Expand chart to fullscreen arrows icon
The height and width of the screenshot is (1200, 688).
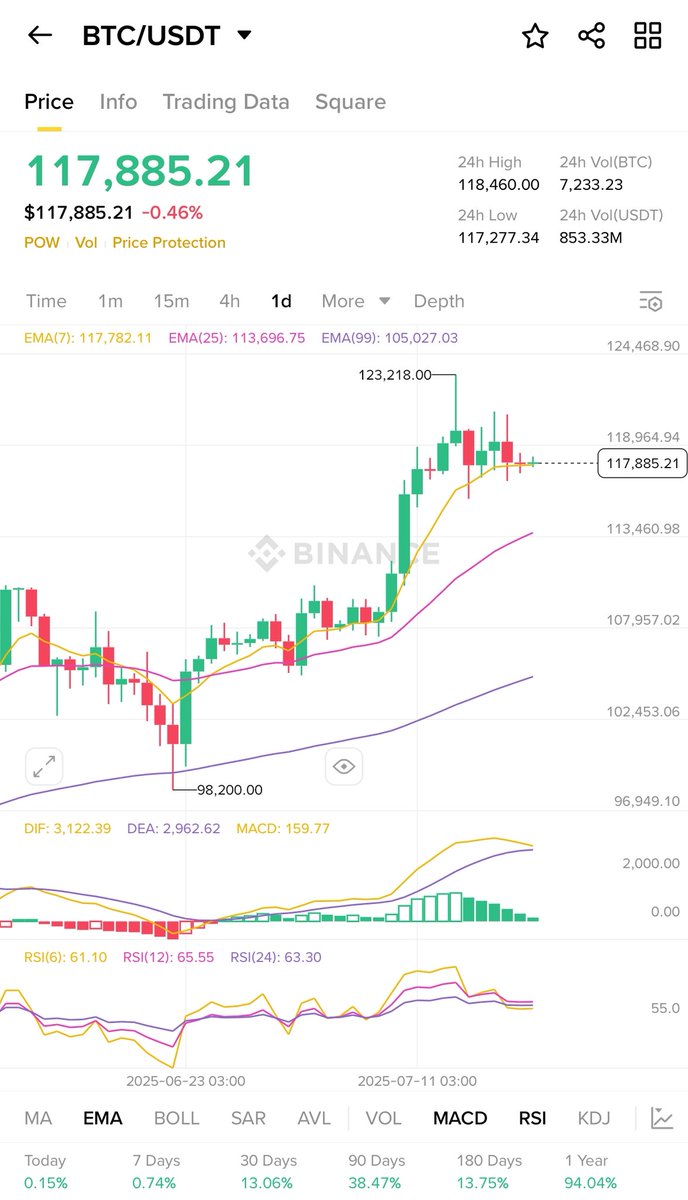tap(44, 767)
